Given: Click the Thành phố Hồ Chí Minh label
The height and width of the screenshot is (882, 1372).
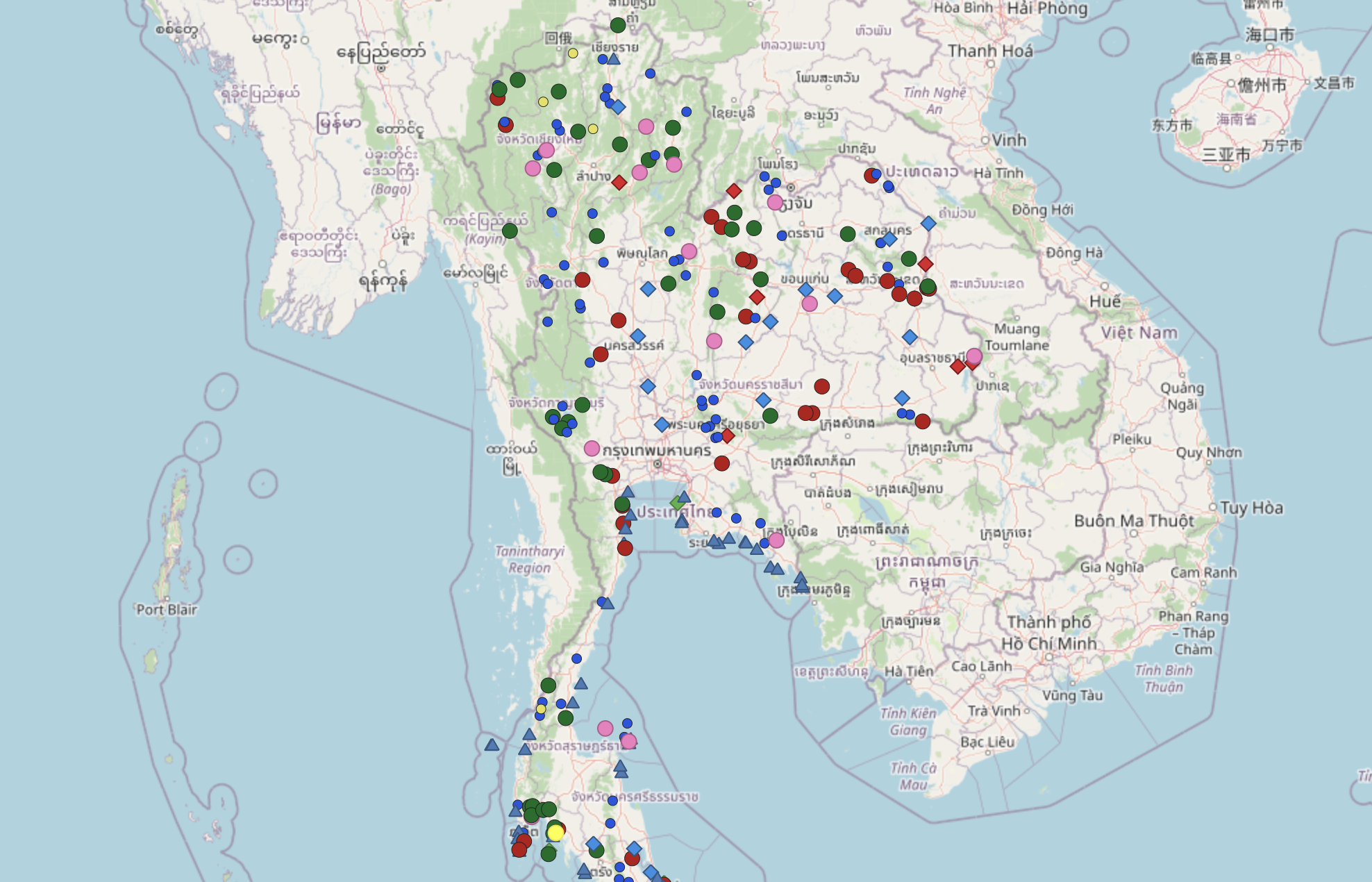Looking at the screenshot, I should [x=1048, y=633].
